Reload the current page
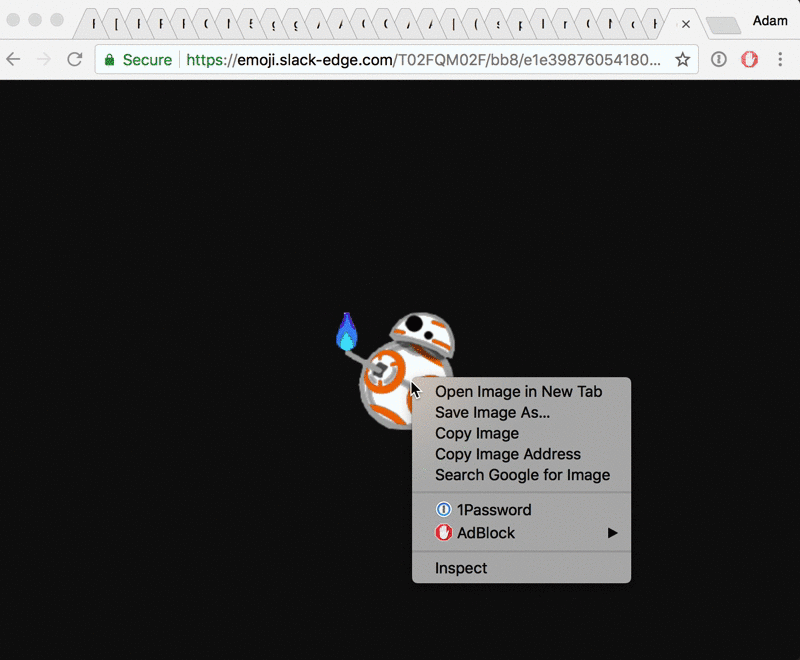800x660 pixels. click(75, 60)
